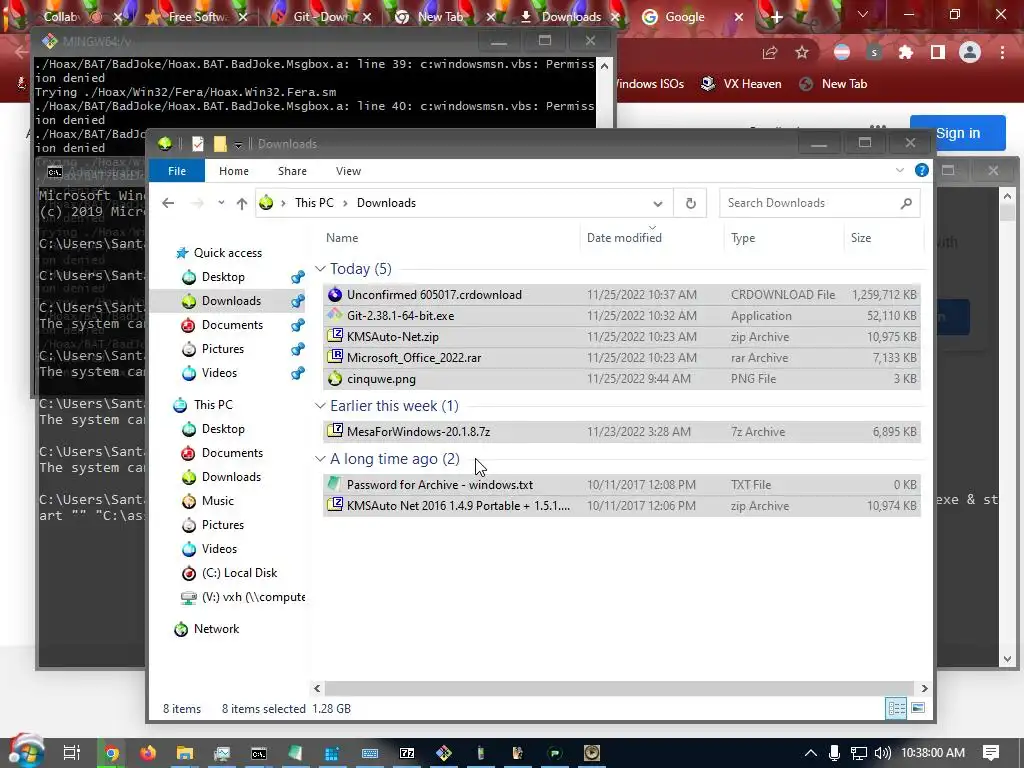Click the Chrome share page icon
The width and height of the screenshot is (1024, 768).
[770, 53]
